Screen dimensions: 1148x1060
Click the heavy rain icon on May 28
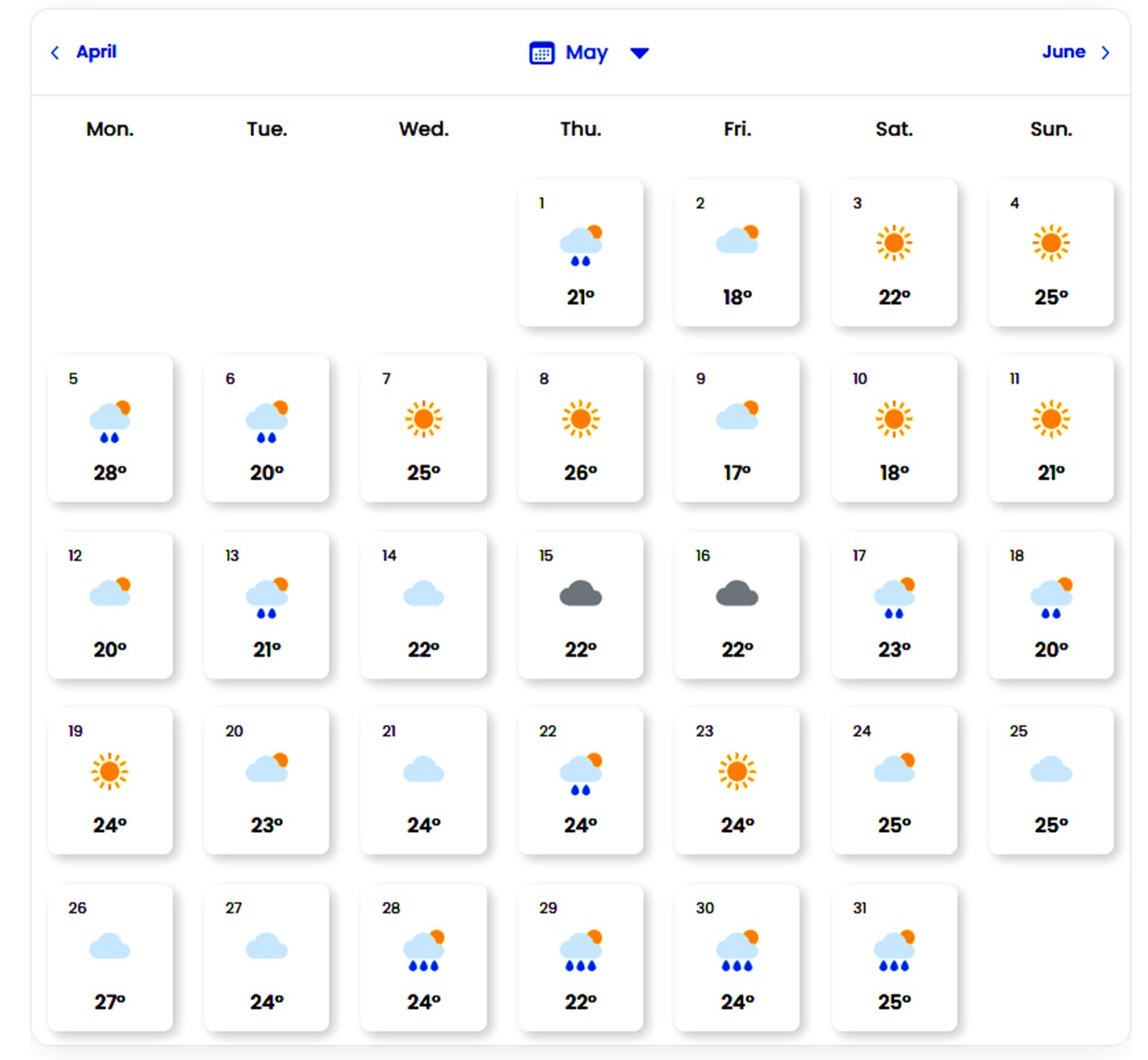tap(424, 950)
